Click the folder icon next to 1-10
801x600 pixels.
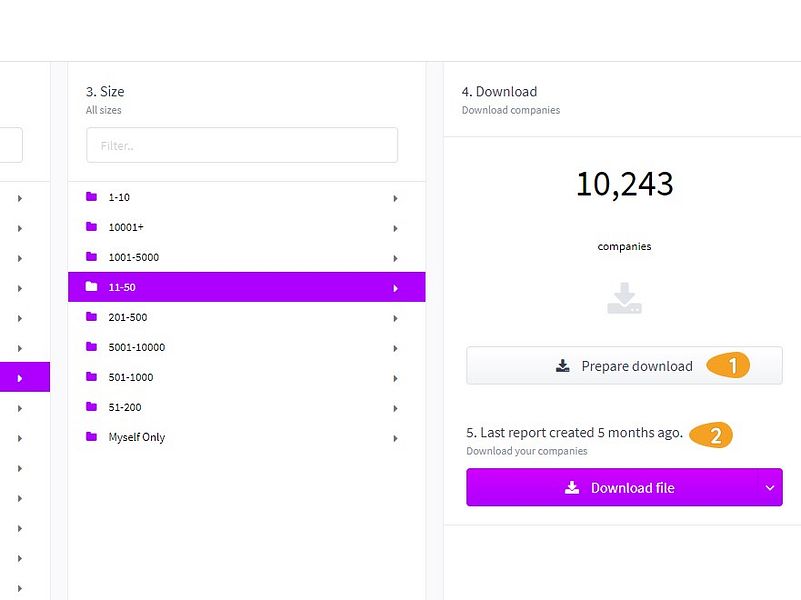tap(91, 197)
